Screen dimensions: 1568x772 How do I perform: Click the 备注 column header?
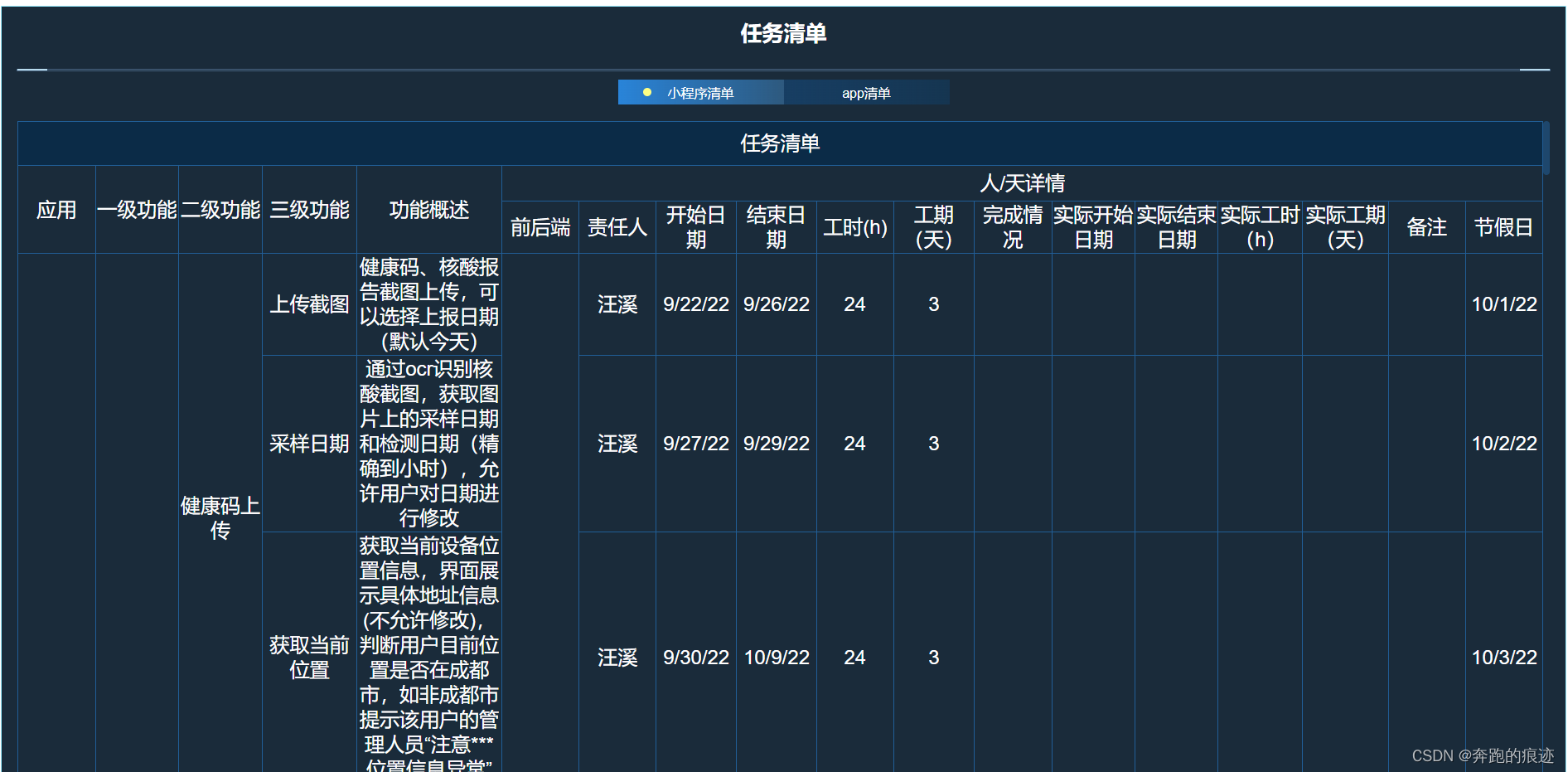pyautogui.click(x=1427, y=227)
